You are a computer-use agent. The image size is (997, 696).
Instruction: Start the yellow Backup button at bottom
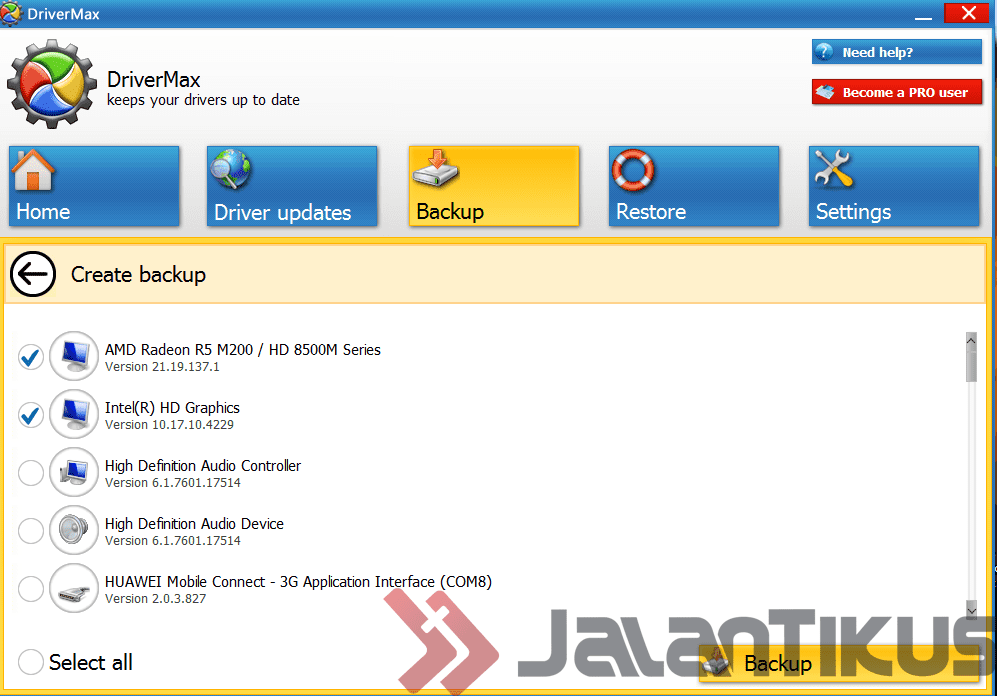point(839,664)
